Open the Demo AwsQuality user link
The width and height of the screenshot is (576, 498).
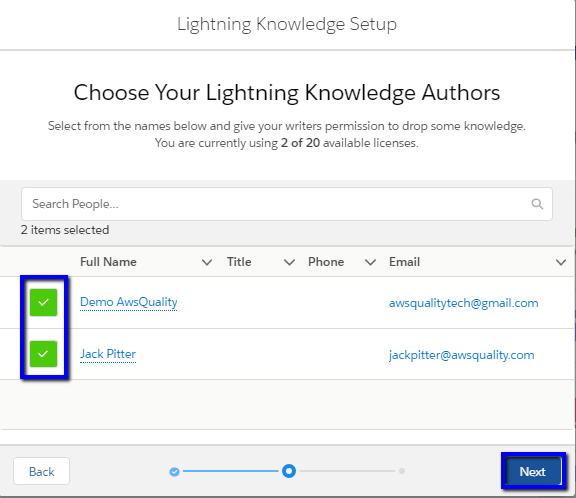129,302
